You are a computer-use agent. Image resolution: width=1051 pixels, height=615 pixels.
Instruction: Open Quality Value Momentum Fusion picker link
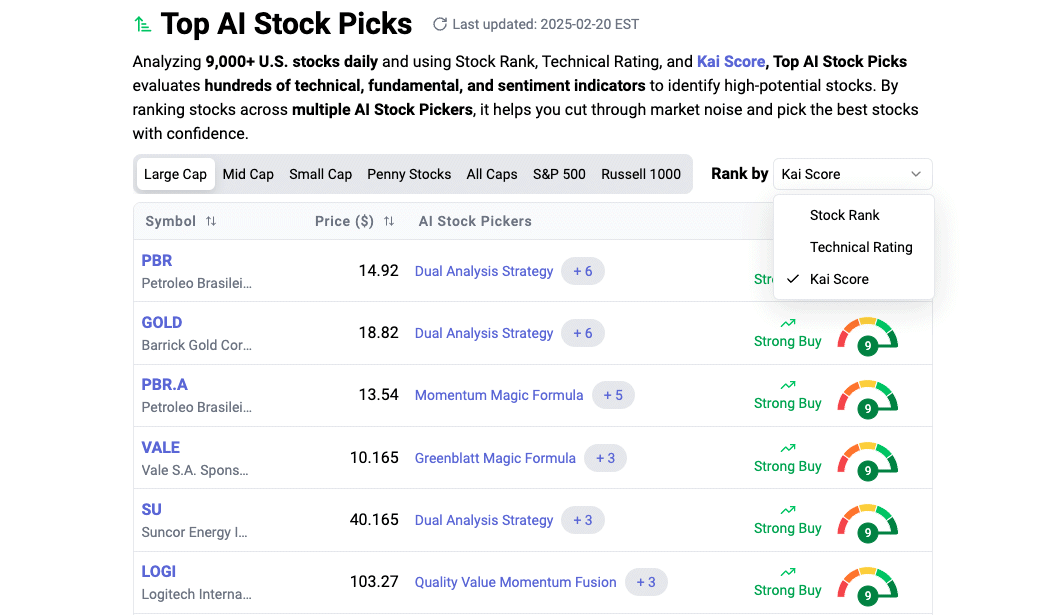[x=515, y=582]
